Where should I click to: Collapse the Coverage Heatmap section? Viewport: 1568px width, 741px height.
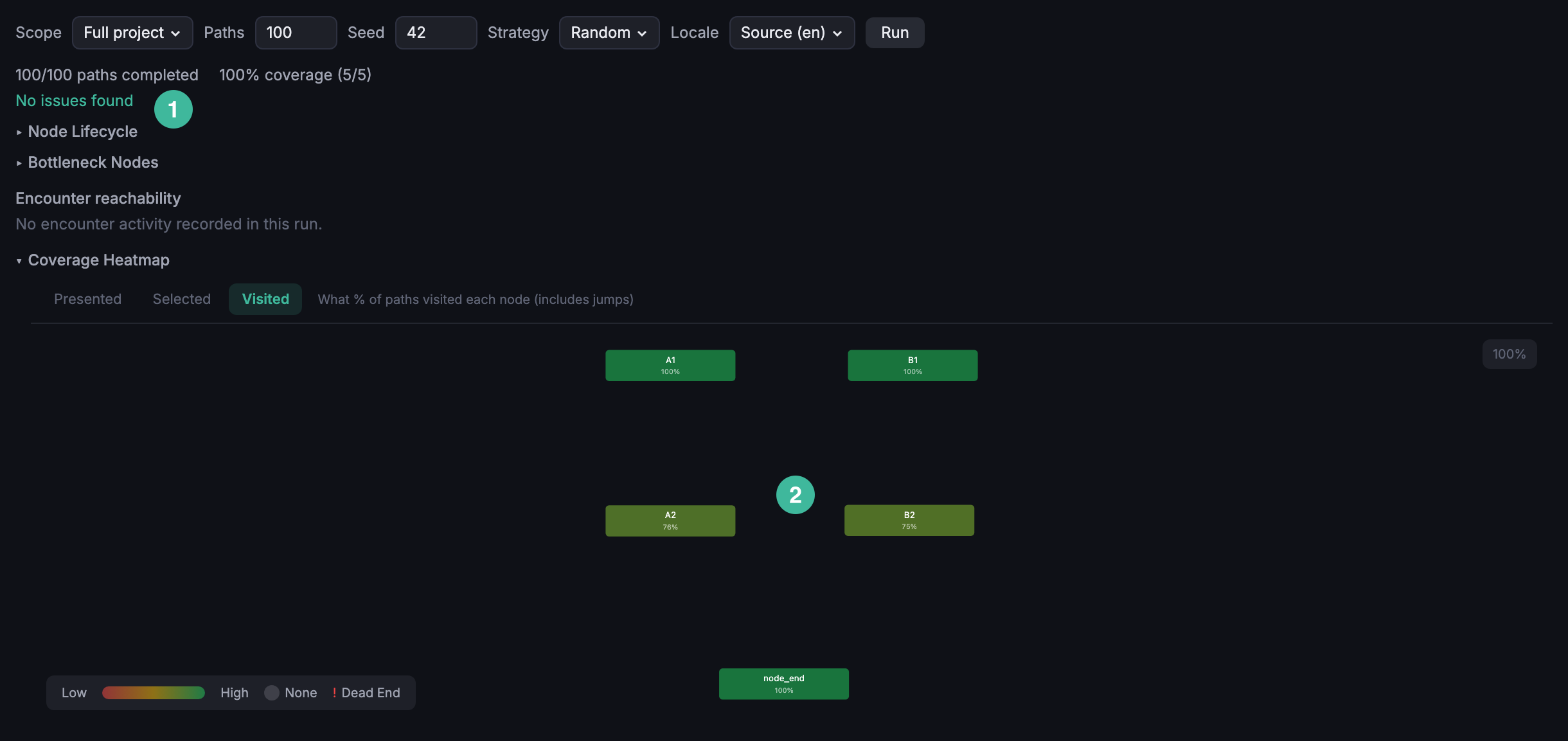click(x=93, y=260)
